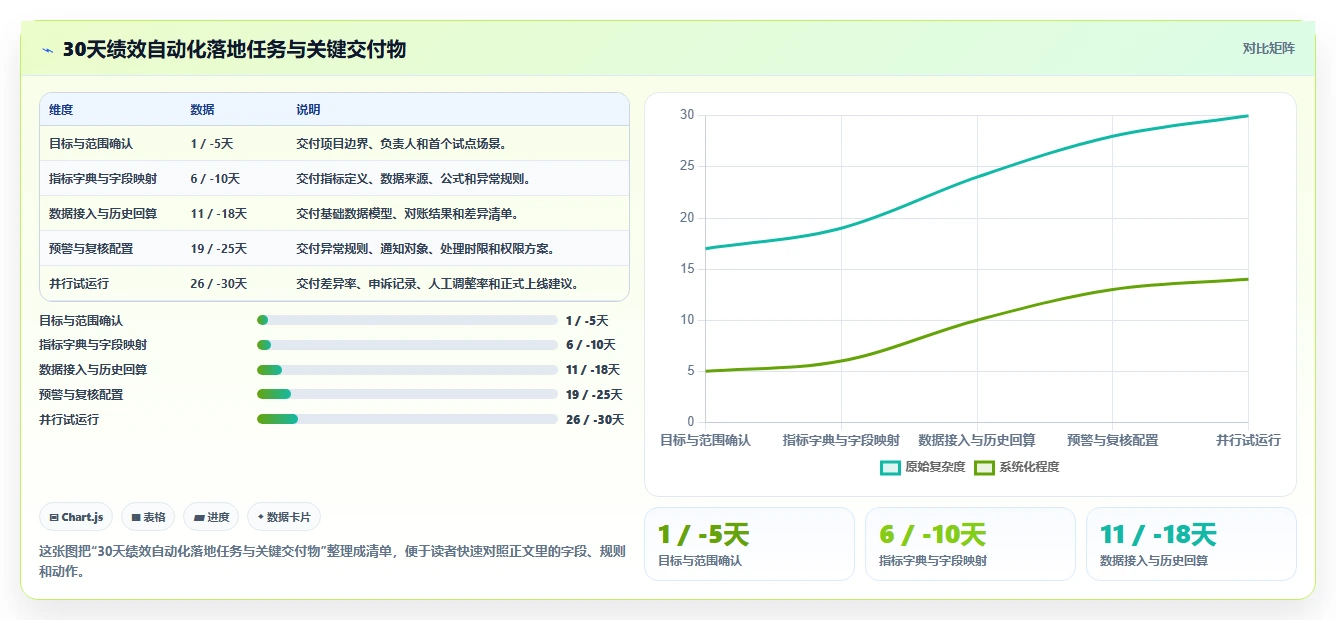Click table cell 11 / -18天
1336x620 pixels.
(x=218, y=214)
